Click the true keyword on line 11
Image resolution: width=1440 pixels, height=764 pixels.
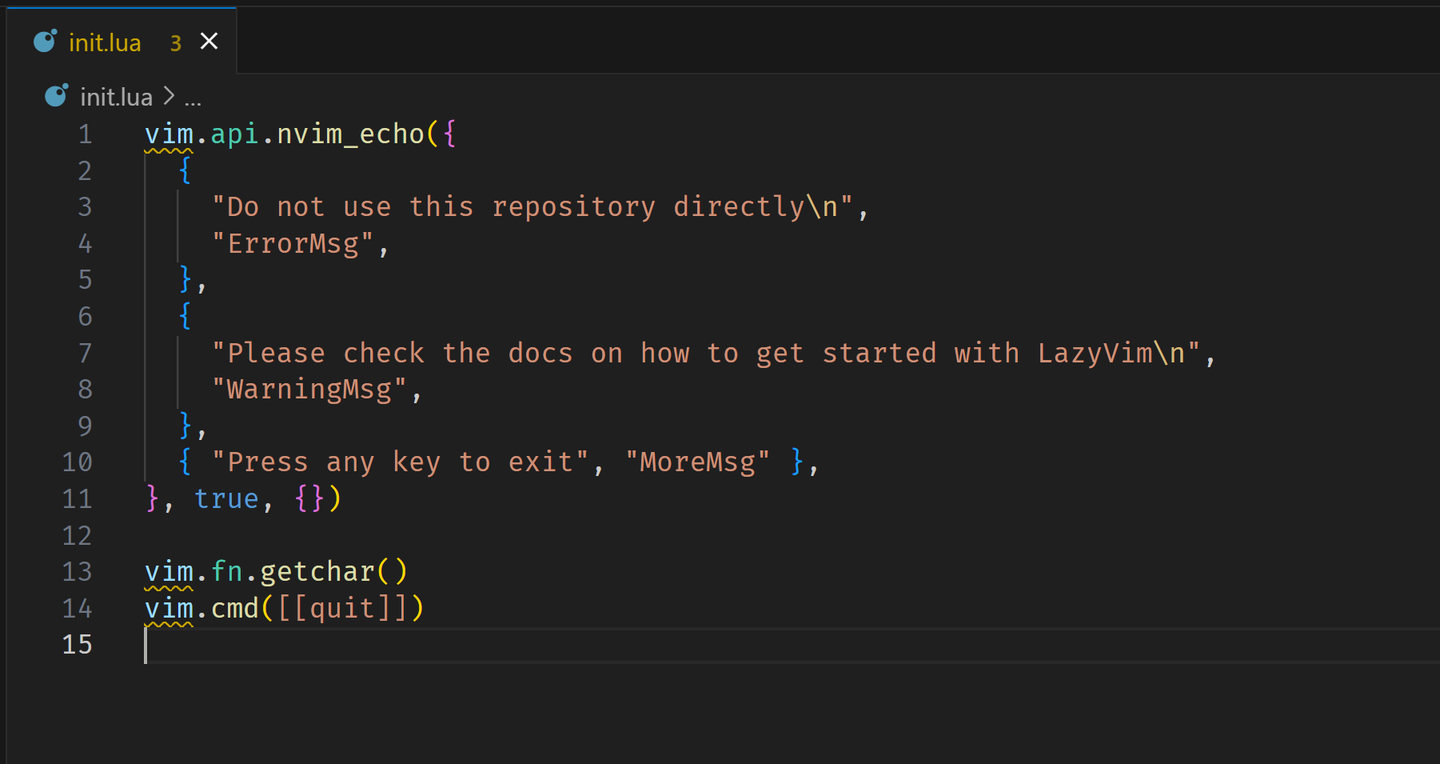click(x=227, y=498)
